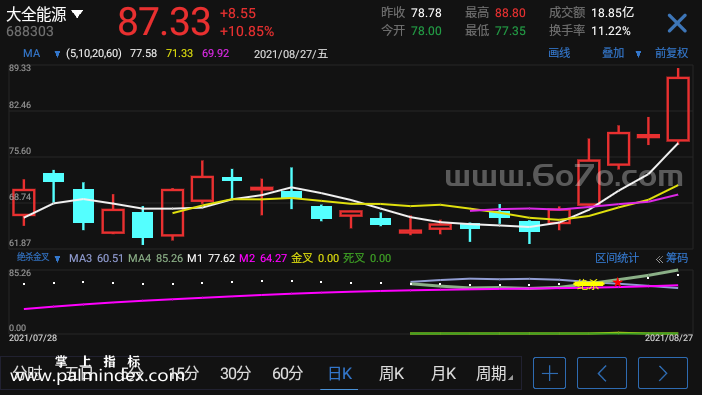Screen dimensions: 702x395
Task: Select the 60分 period tab
Action: point(287,373)
